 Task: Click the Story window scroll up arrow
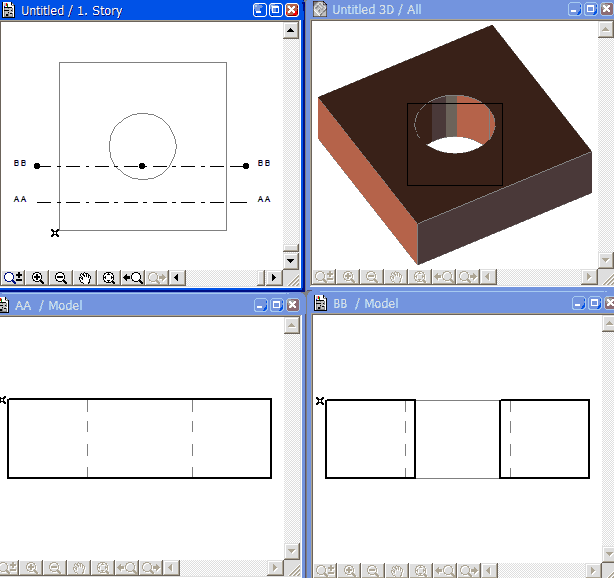click(291, 31)
